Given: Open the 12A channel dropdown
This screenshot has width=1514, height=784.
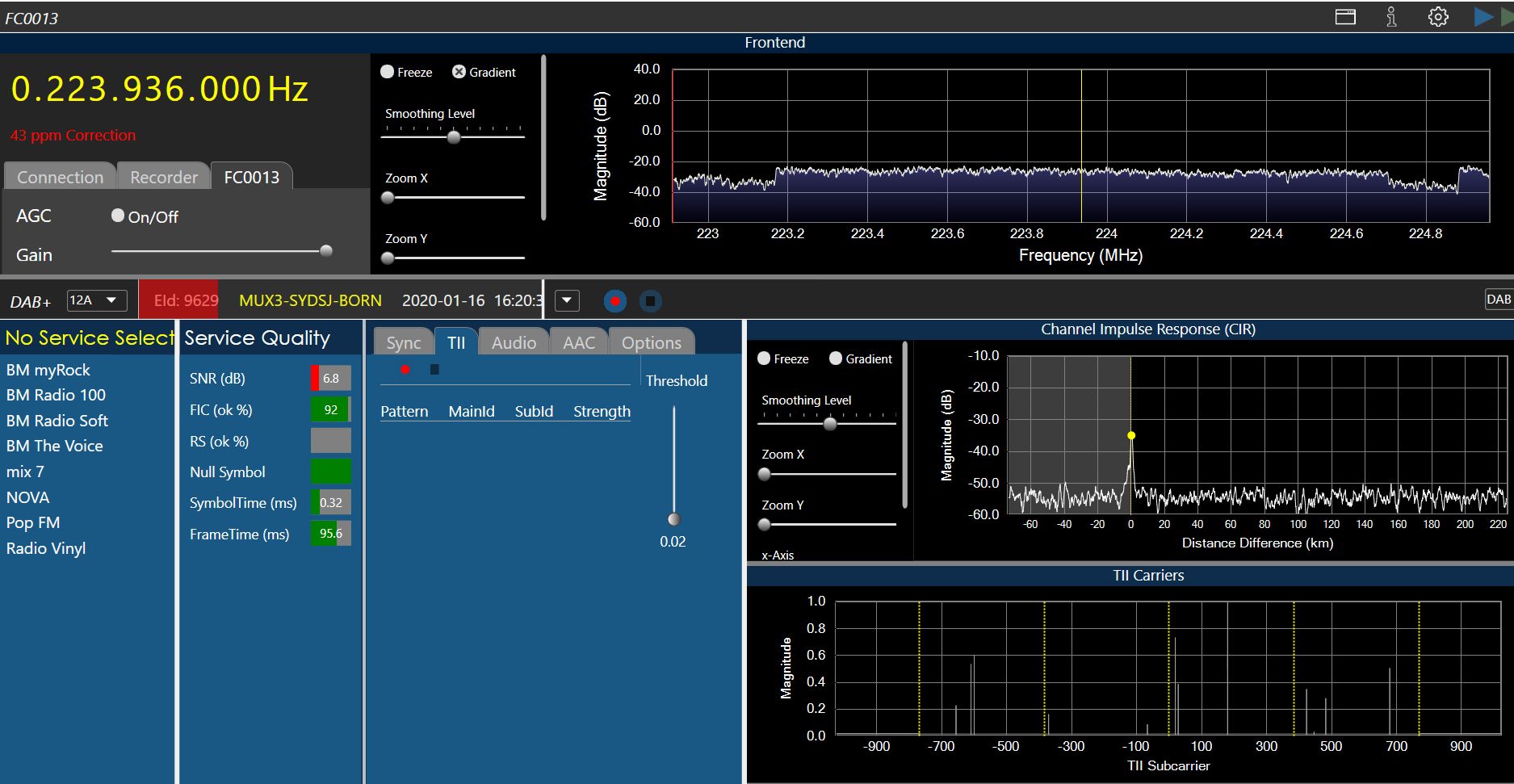Looking at the screenshot, I should (x=97, y=300).
